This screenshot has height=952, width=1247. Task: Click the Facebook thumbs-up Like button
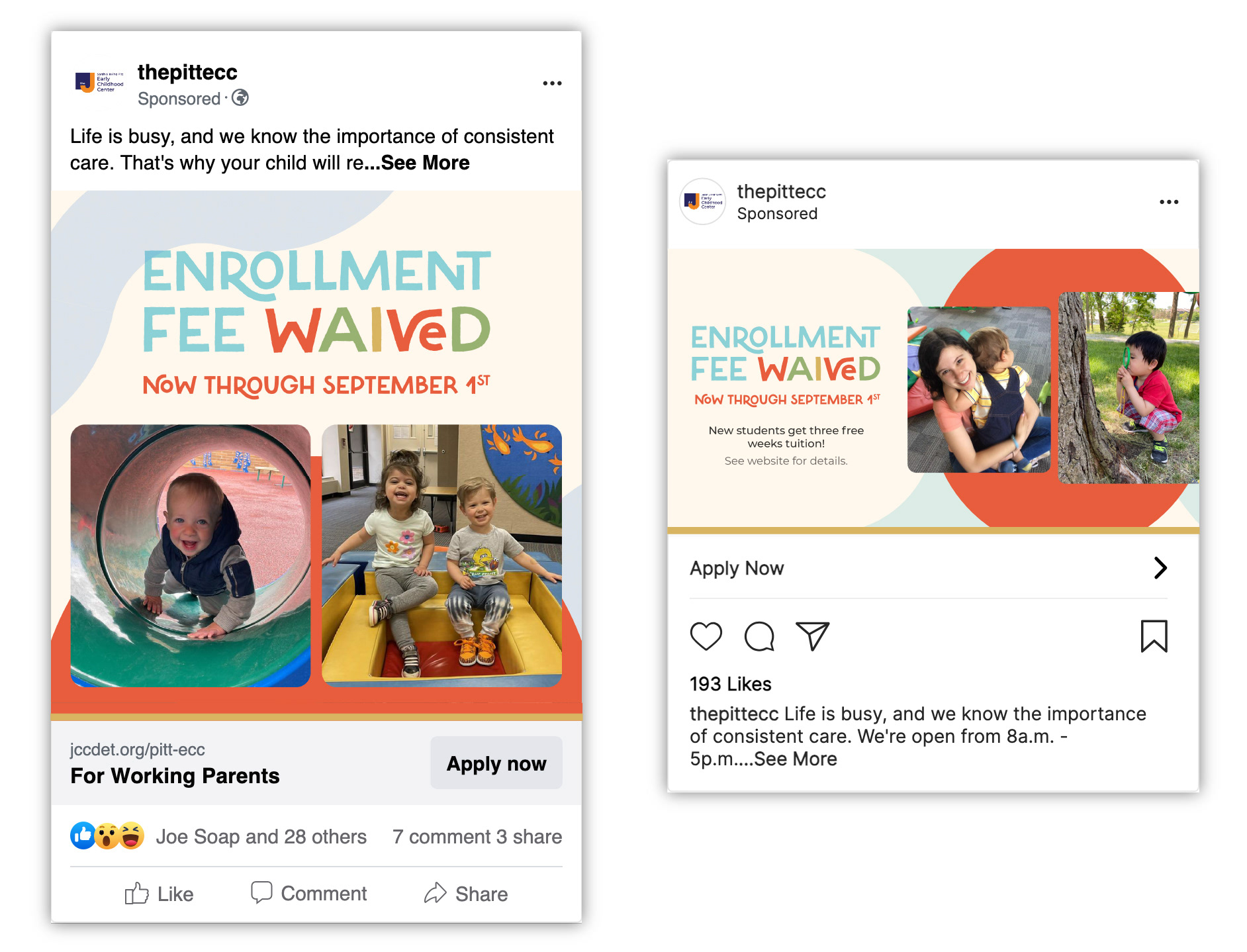coord(159,894)
